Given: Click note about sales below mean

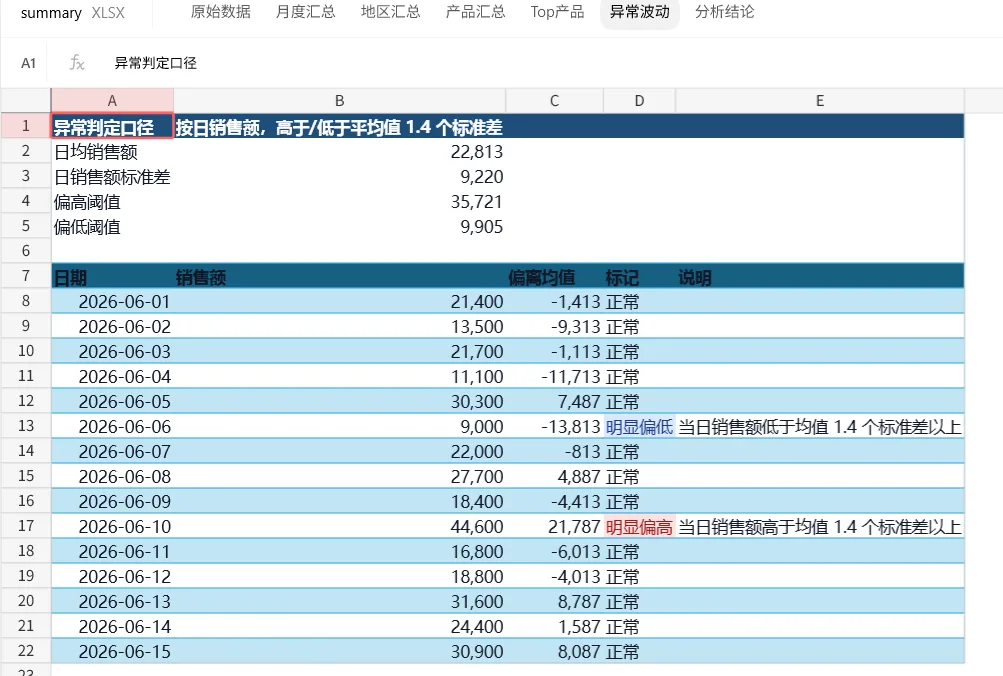Looking at the screenshot, I should pyautogui.click(x=820, y=426).
